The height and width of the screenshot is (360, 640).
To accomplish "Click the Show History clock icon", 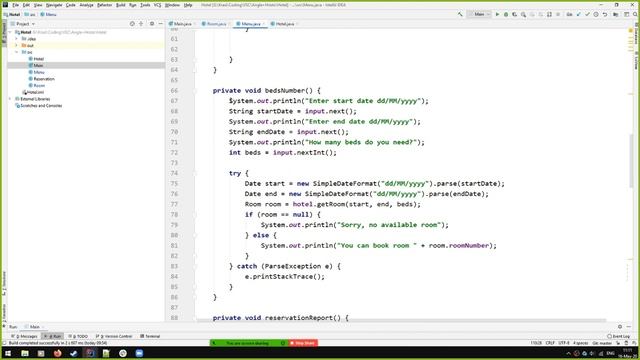I will pos(596,14).
